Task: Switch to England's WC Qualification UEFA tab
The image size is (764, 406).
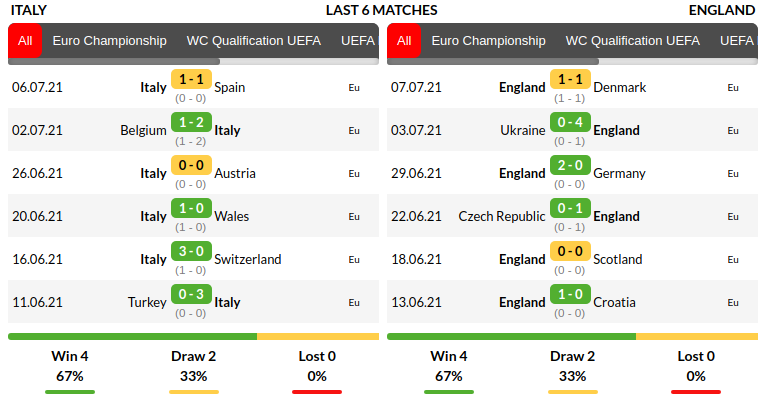Action: [632, 41]
